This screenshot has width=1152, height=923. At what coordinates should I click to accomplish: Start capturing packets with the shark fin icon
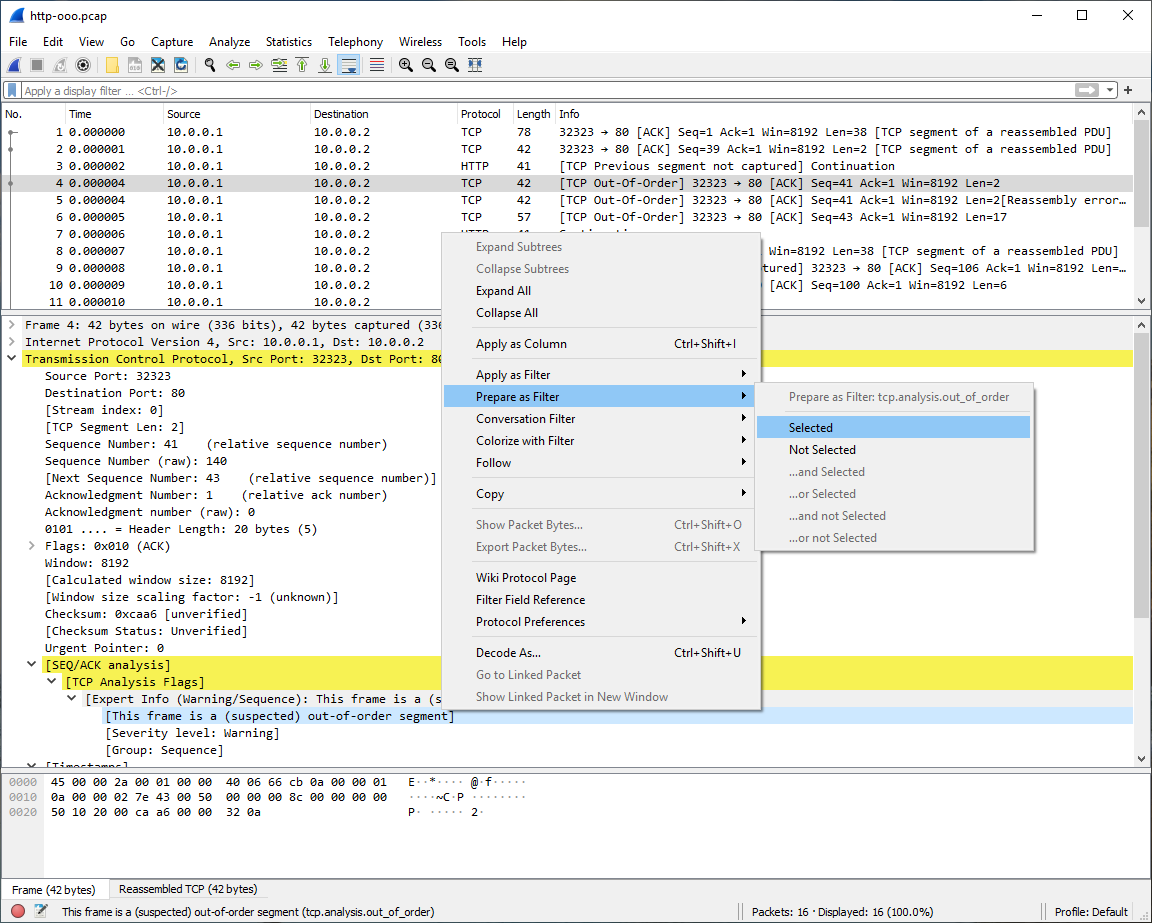pos(14,64)
